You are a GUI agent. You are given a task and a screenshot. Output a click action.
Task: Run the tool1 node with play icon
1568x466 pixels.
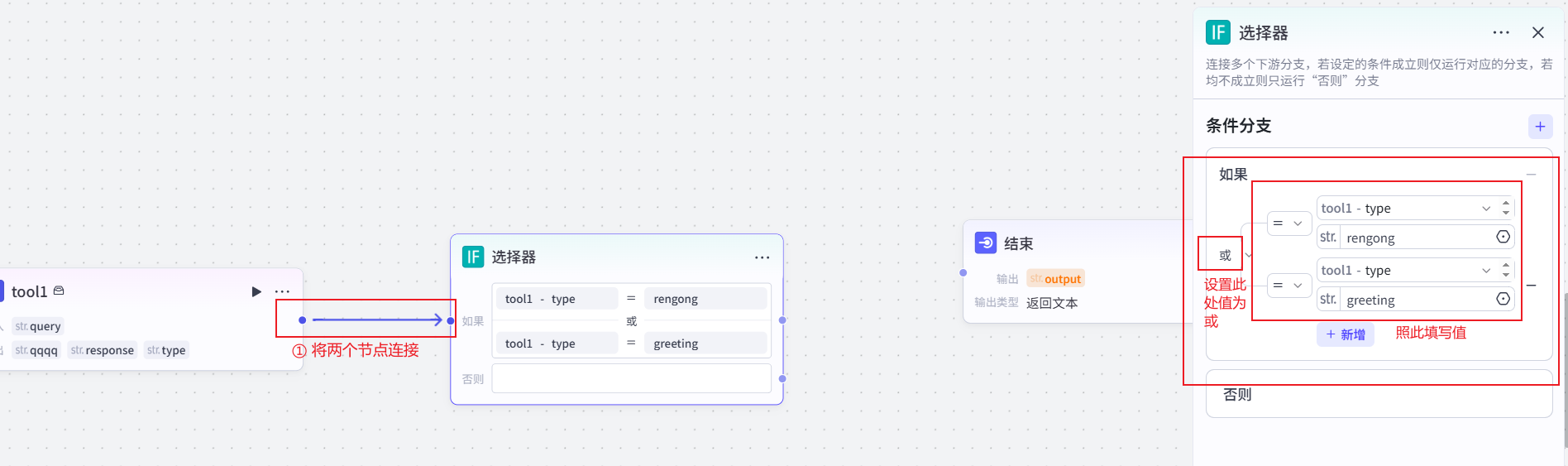pos(256,291)
